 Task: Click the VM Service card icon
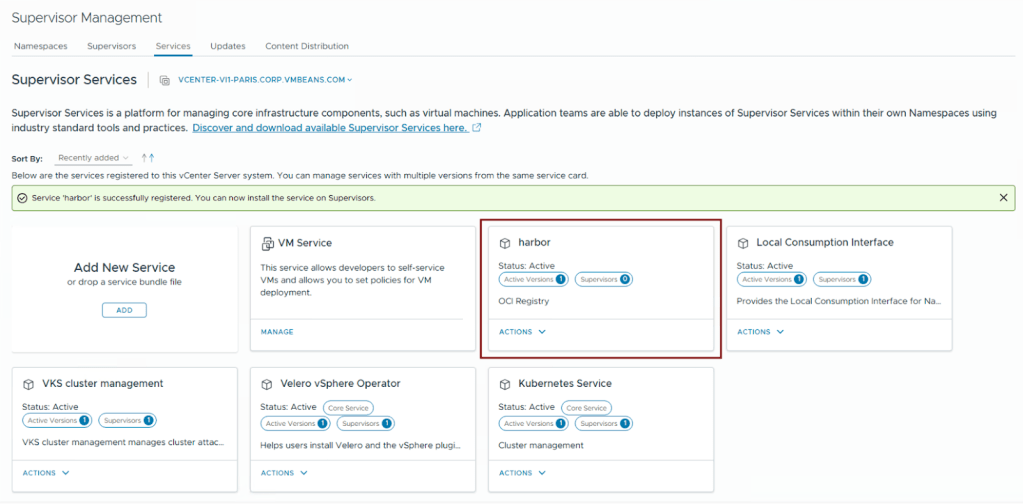point(267,243)
